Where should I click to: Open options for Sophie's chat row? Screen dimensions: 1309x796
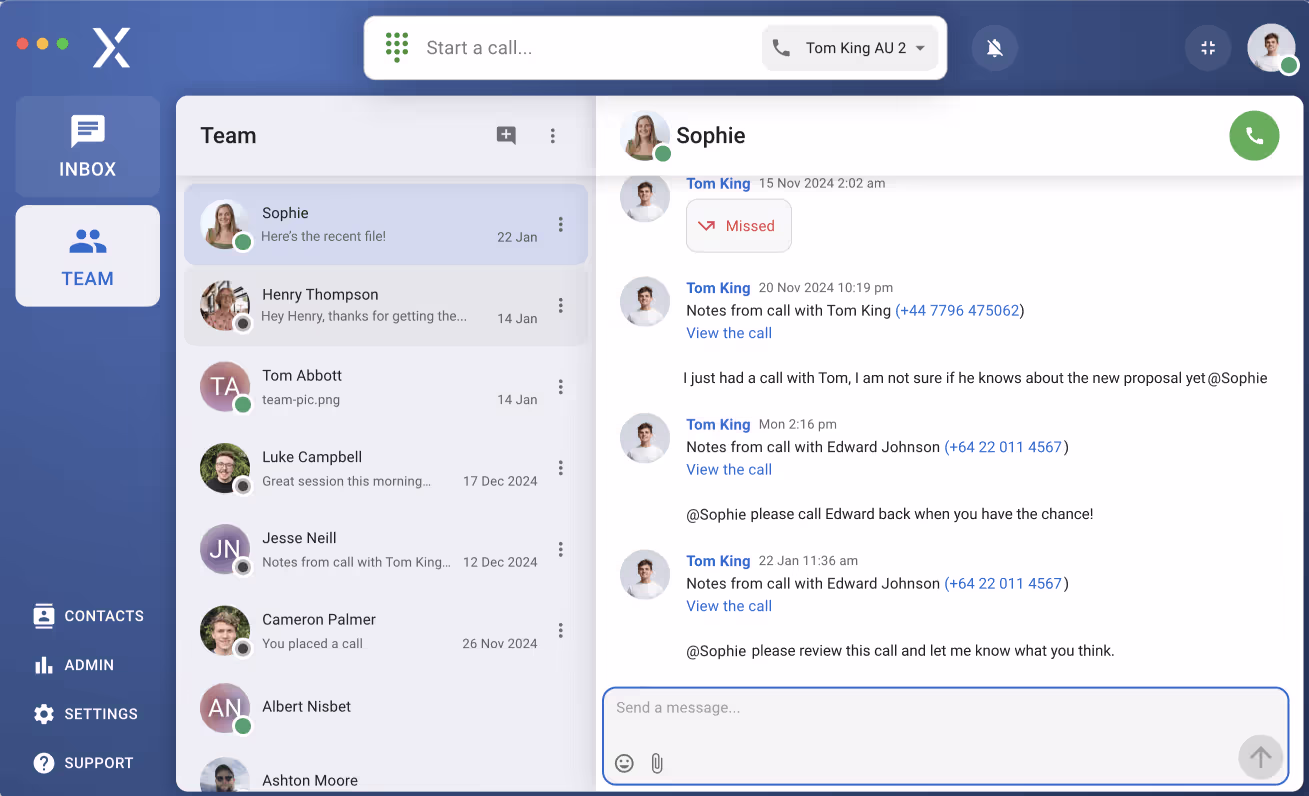point(561,224)
